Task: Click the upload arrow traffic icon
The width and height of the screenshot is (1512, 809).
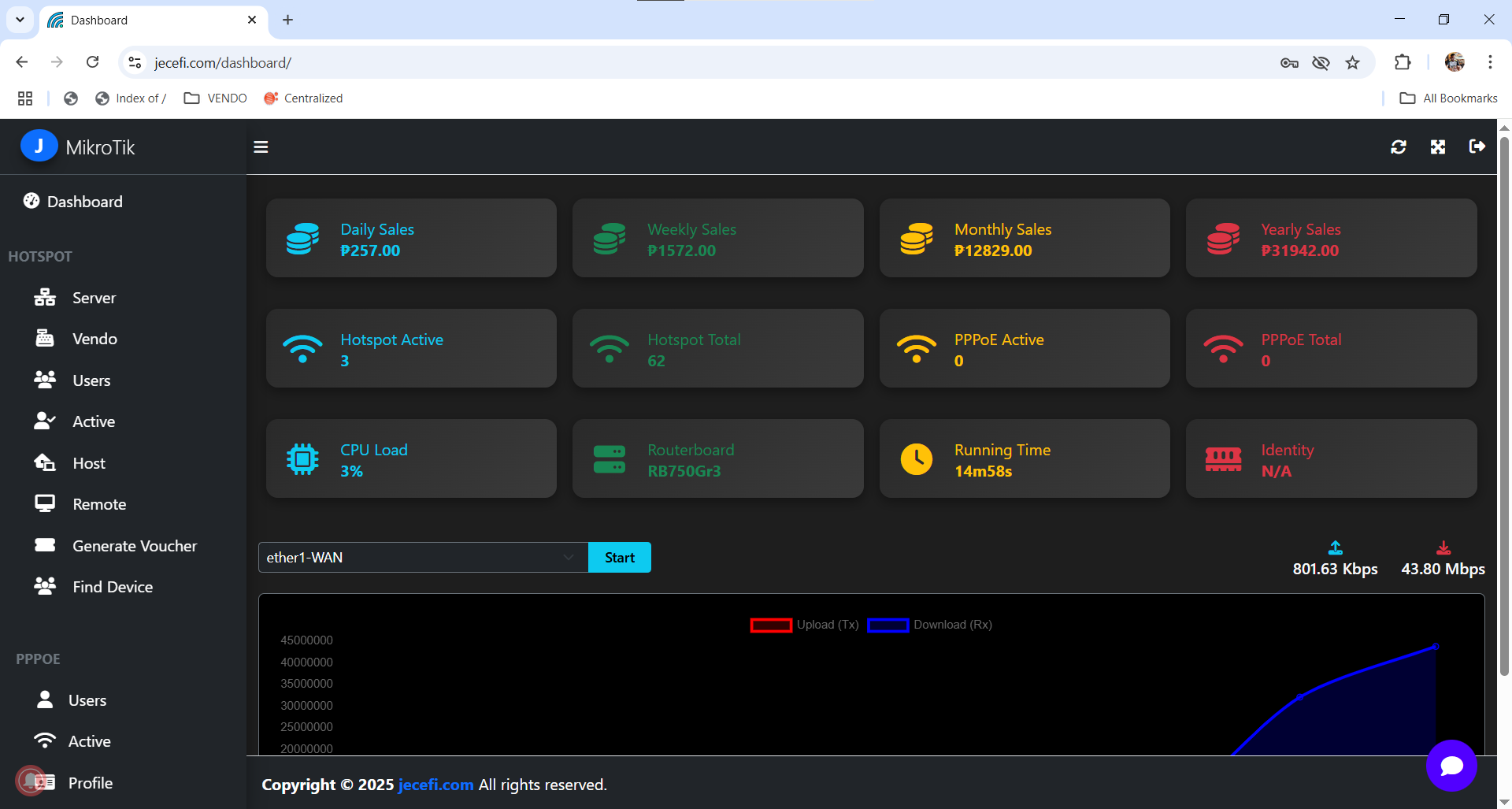Action: (x=1336, y=547)
